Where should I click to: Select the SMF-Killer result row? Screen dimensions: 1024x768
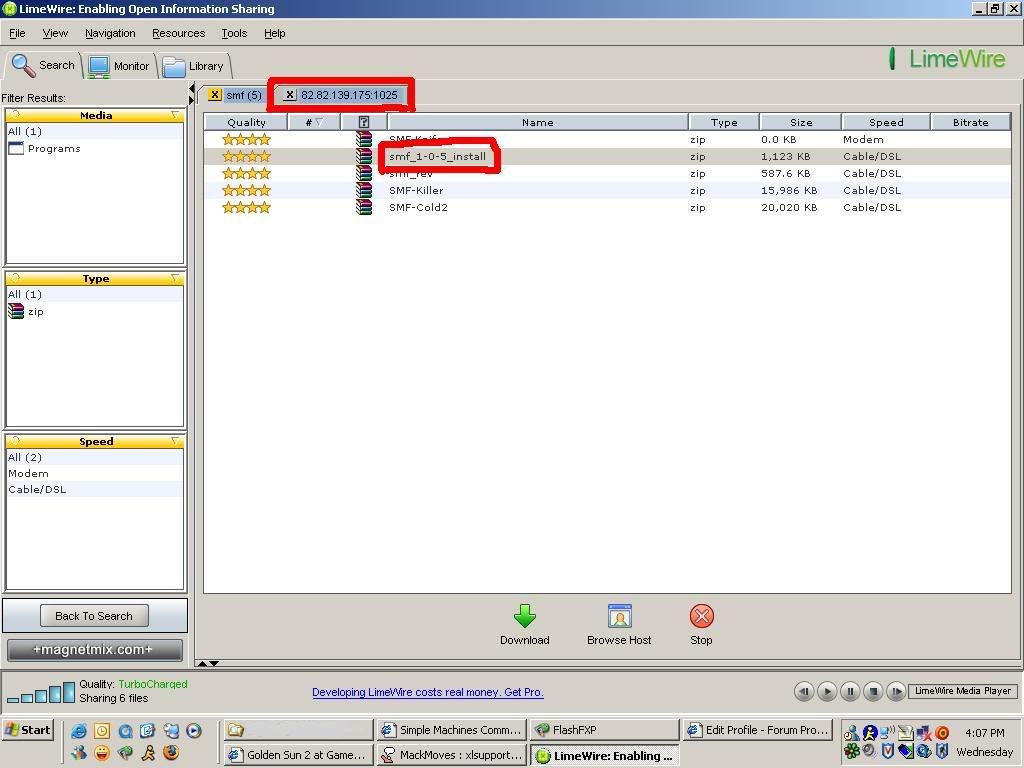pos(607,191)
